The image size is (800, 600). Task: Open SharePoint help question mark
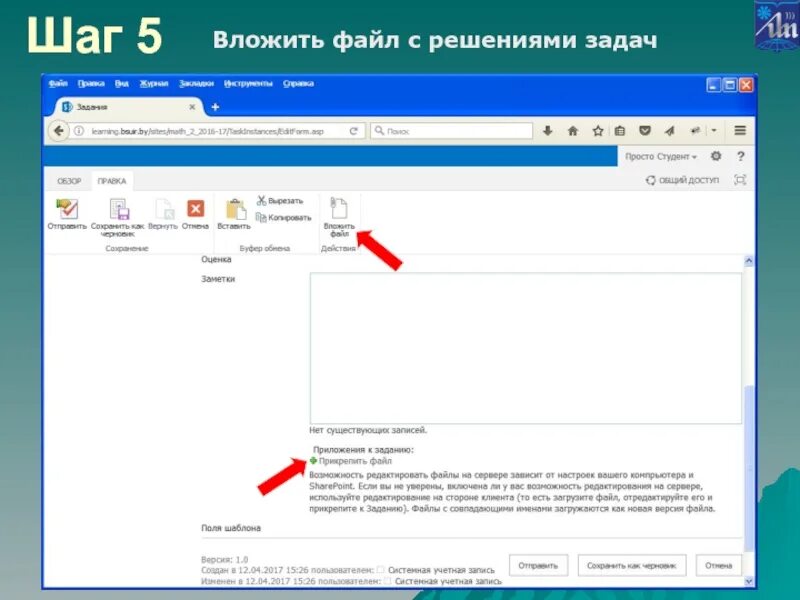click(740, 157)
